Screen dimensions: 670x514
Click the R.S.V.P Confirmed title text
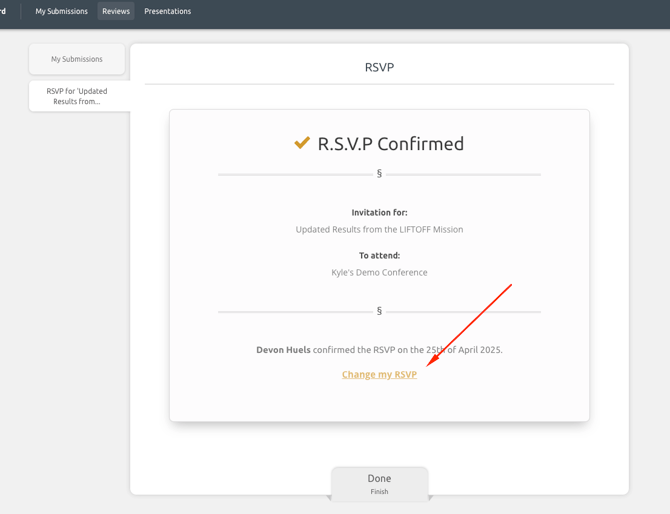391,144
